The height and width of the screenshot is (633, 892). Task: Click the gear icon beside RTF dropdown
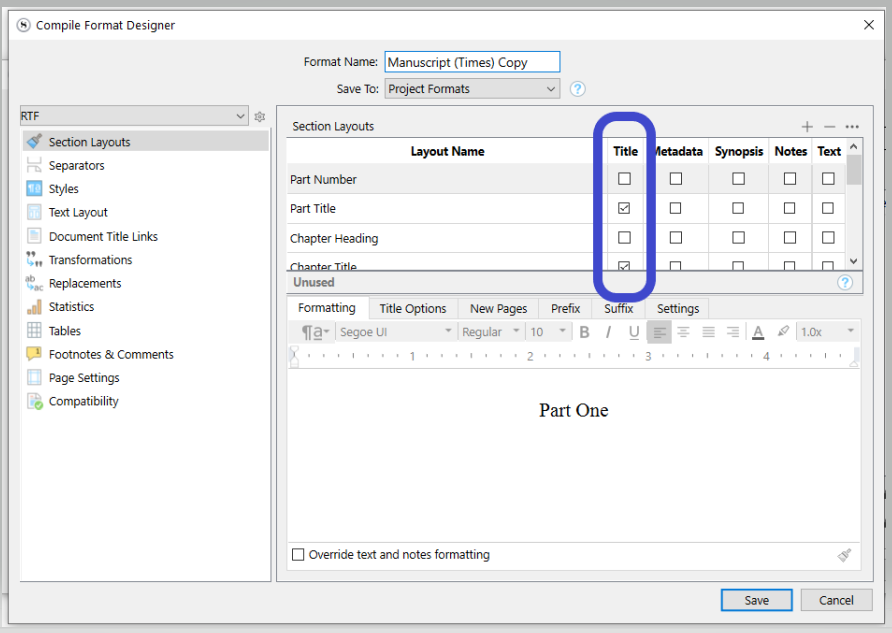[x=260, y=117]
